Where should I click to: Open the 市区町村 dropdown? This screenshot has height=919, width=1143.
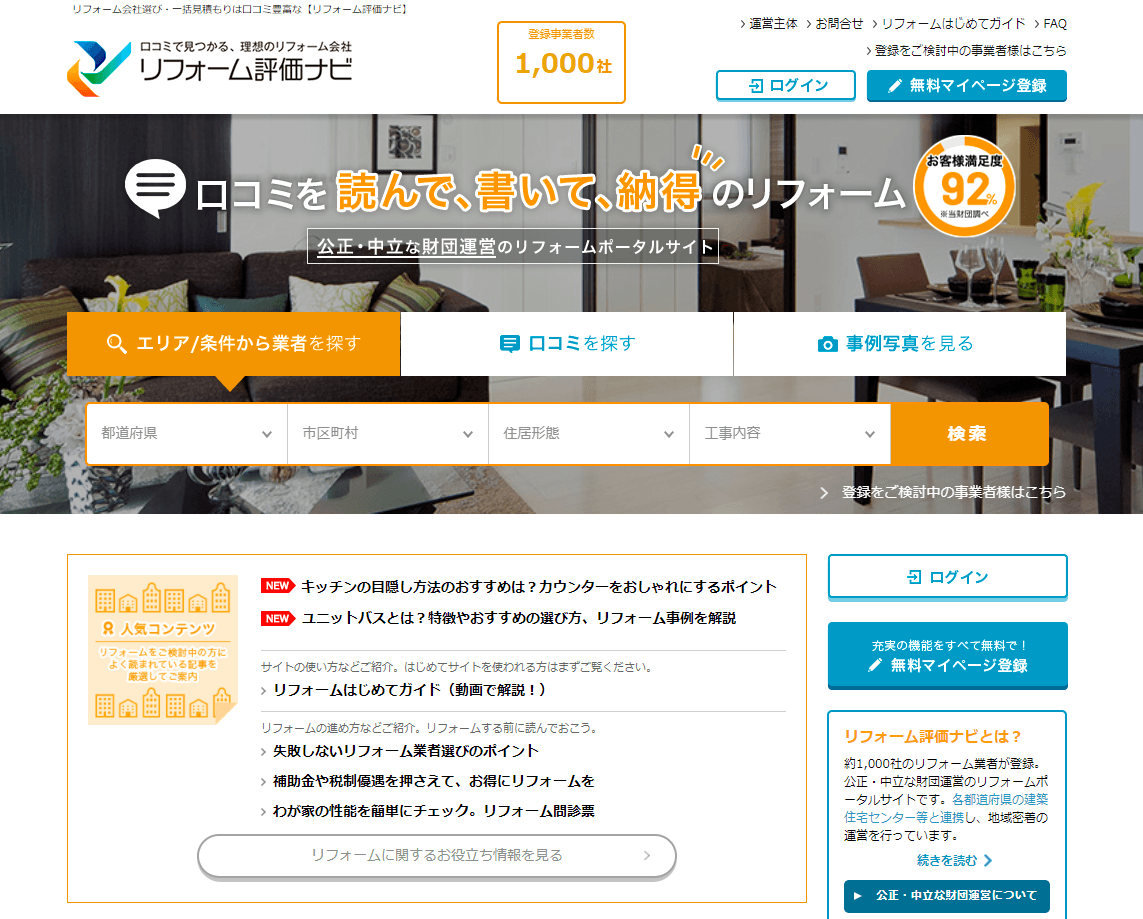point(388,433)
